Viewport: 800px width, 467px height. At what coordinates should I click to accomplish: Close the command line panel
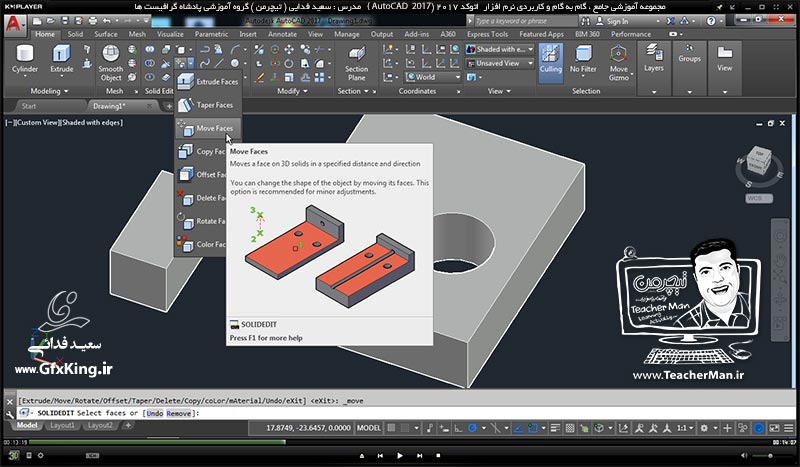click(9, 402)
